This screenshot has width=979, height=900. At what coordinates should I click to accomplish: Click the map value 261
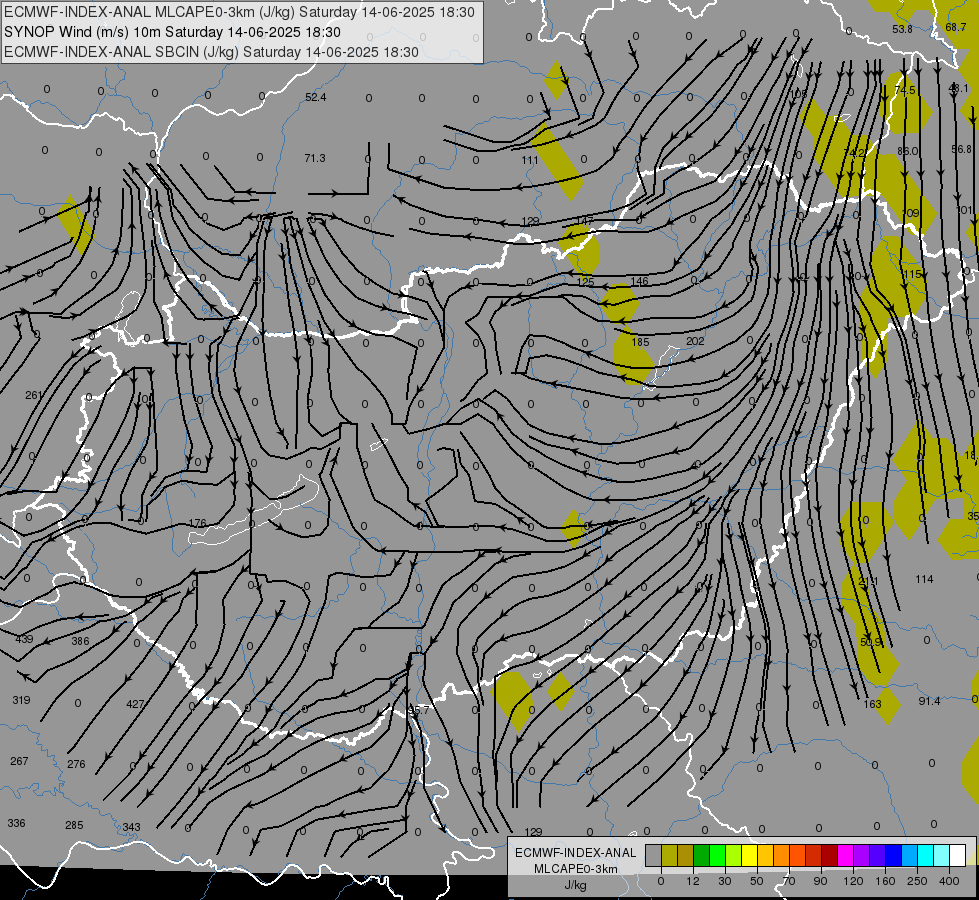point(34,395)
